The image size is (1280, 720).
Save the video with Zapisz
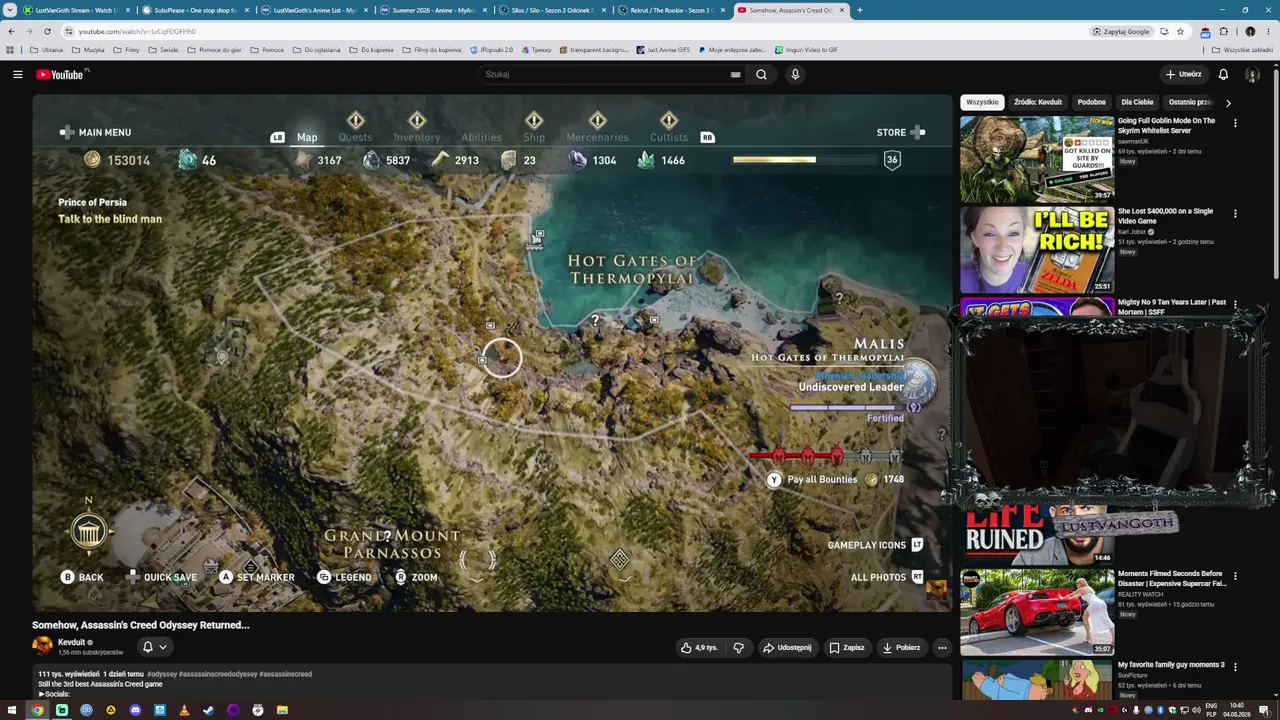(847, 647)
